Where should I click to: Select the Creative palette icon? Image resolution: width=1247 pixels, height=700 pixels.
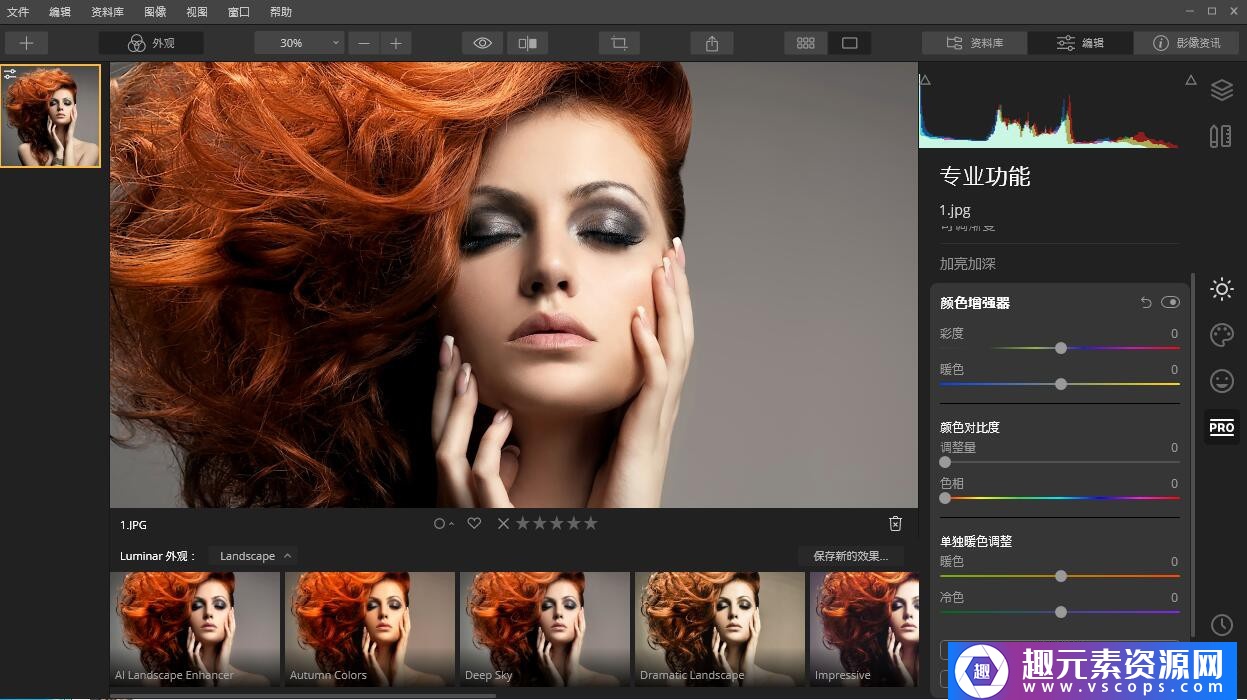pyautogui.click(x=1221, y=335)
